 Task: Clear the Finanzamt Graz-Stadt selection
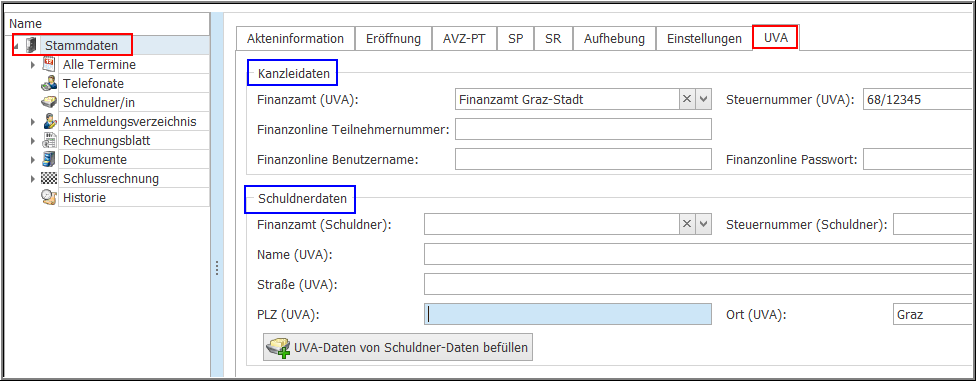[687, 99]
